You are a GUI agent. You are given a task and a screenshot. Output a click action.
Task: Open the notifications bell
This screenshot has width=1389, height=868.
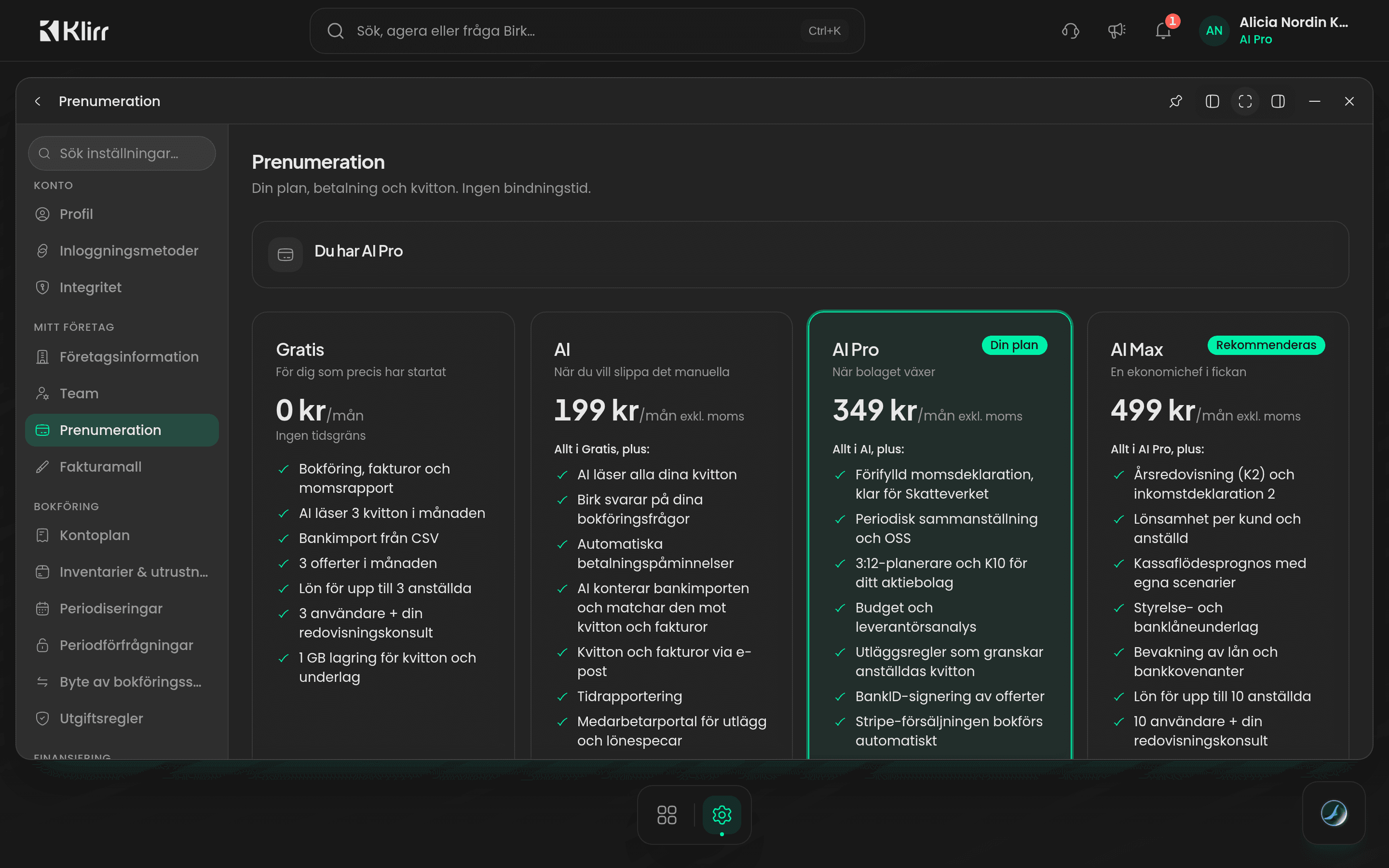(1163, 30)
